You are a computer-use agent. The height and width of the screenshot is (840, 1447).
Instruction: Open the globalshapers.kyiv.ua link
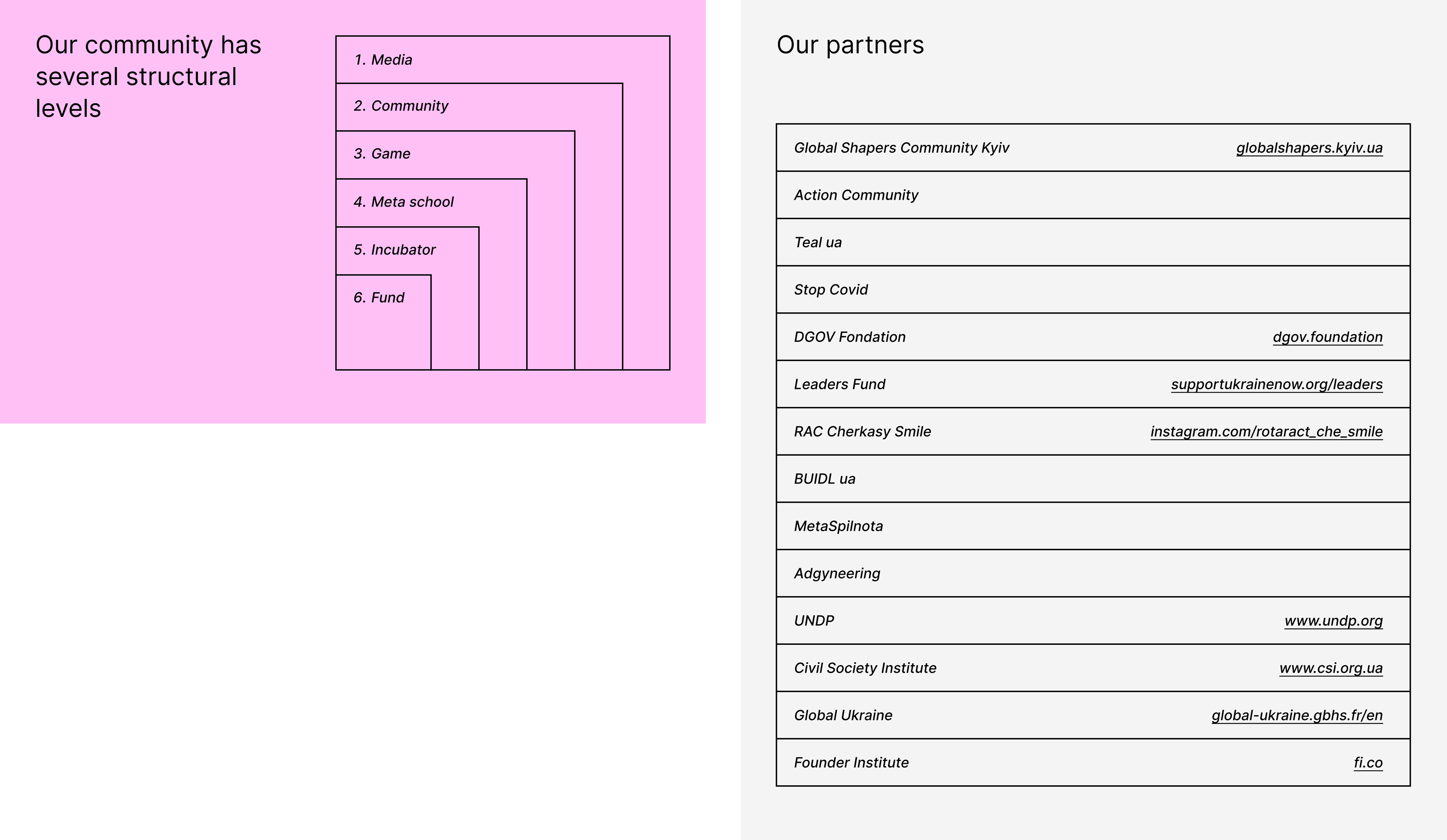point(1309,148)
